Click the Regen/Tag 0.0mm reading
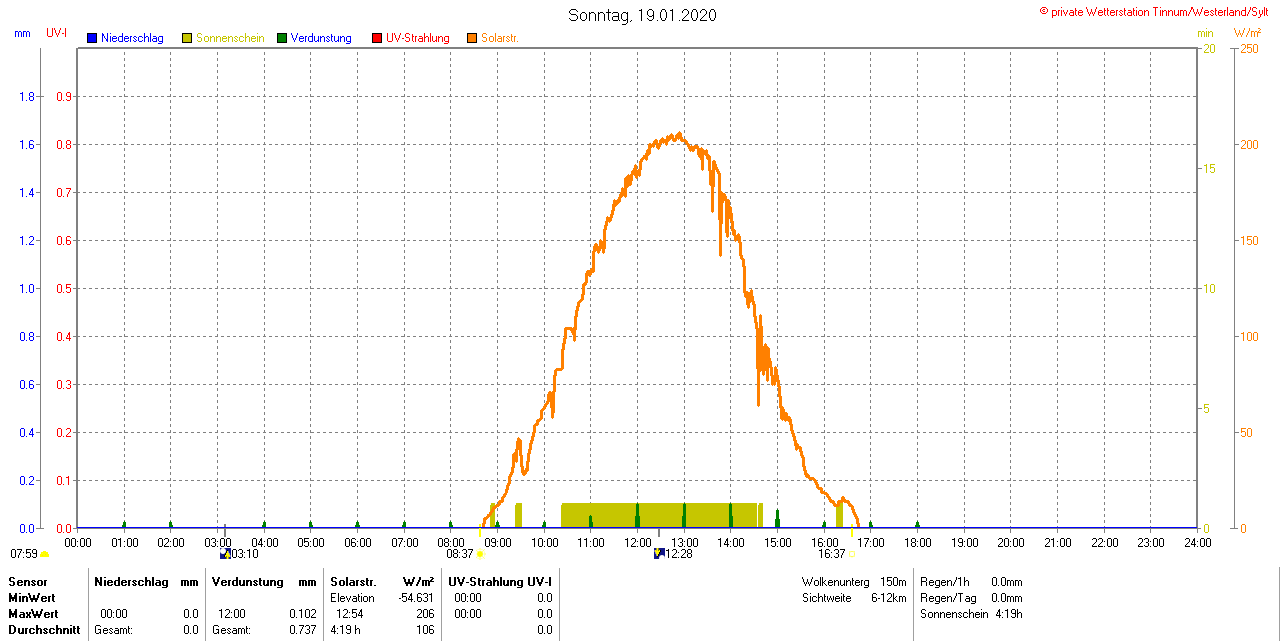This screenshot has width=1280, height=641. click(x=971, y=598)
